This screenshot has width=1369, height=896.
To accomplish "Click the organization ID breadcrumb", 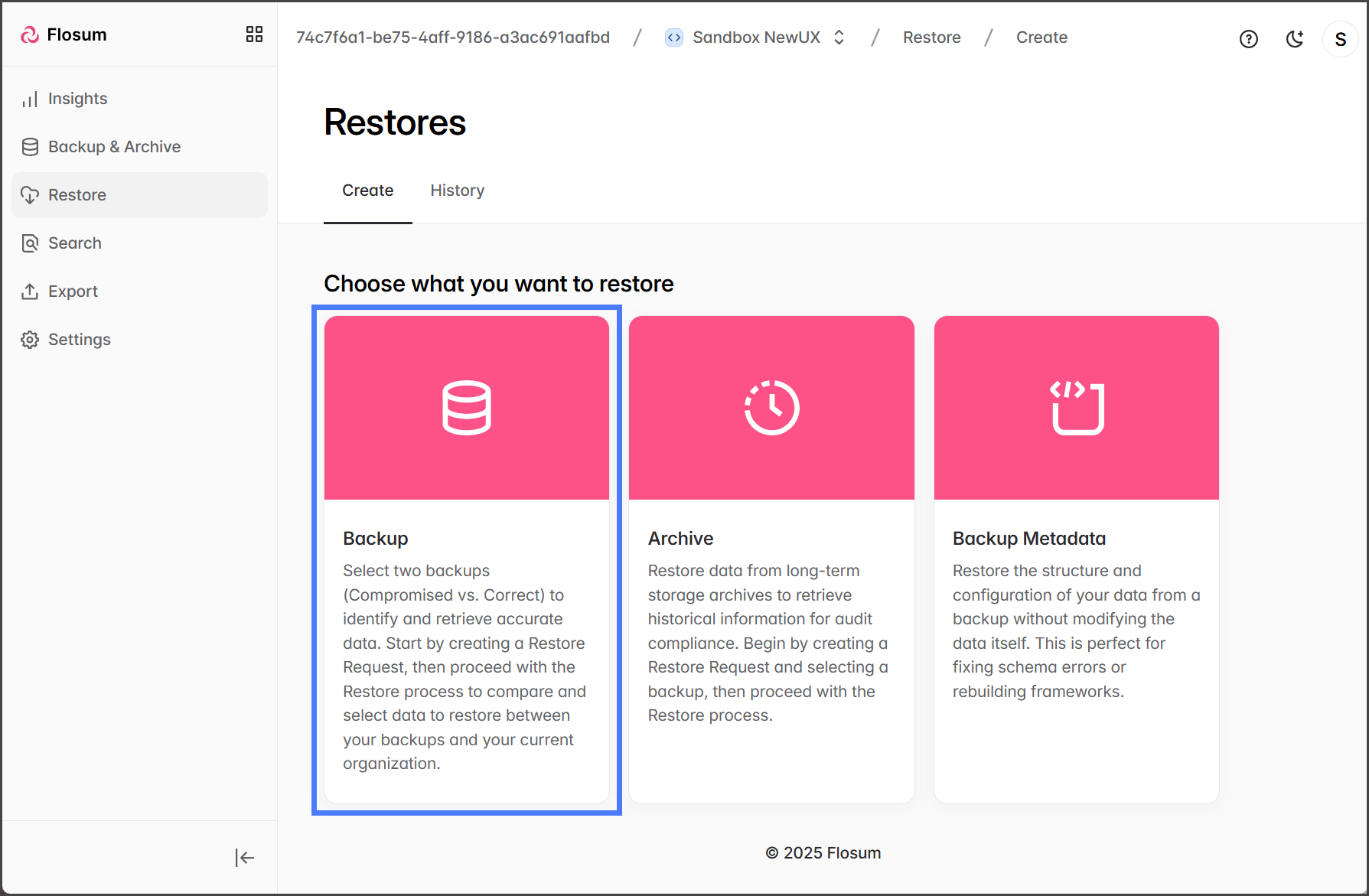I will pyautogui.click(x=452, y=37).
